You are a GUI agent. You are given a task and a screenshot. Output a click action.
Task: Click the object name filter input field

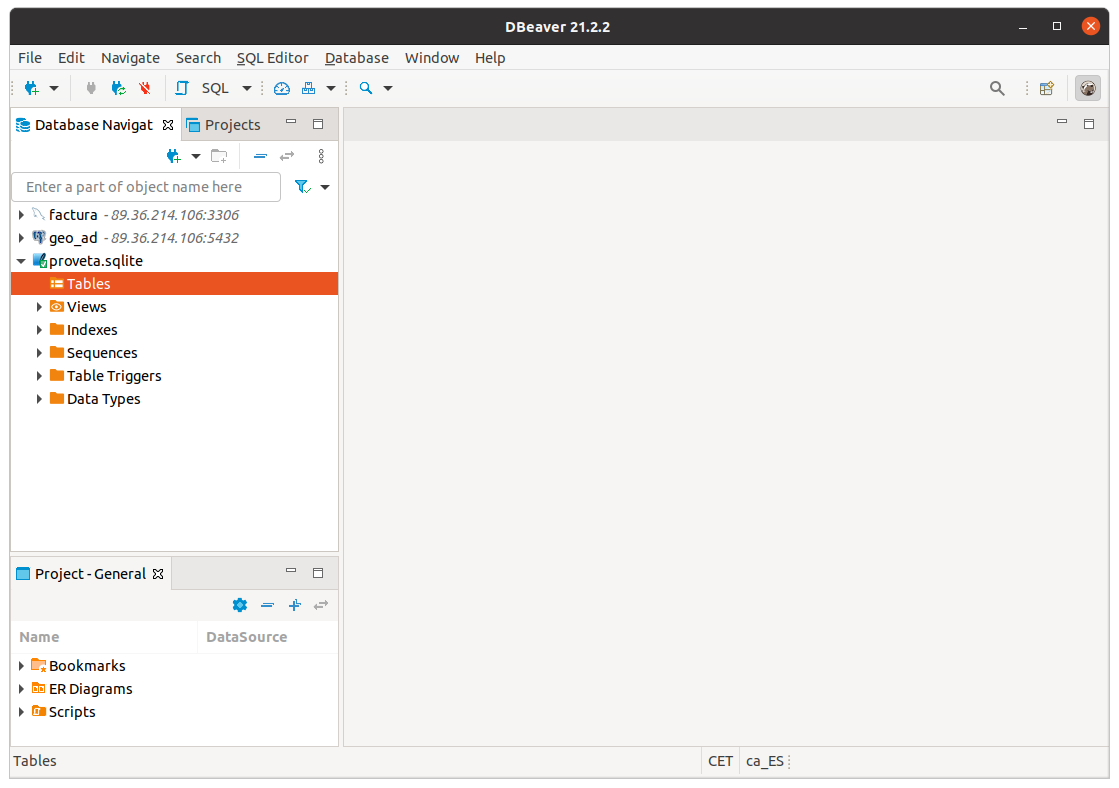(x=146, y=187)
